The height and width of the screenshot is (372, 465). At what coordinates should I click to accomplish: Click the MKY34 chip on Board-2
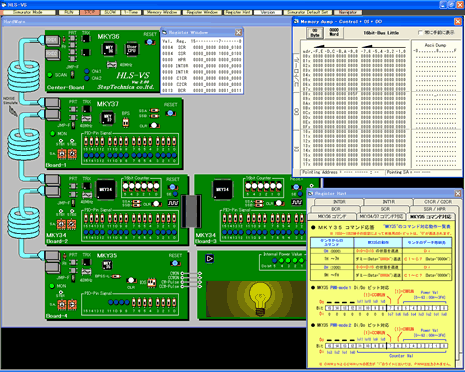tap(106, 189)
